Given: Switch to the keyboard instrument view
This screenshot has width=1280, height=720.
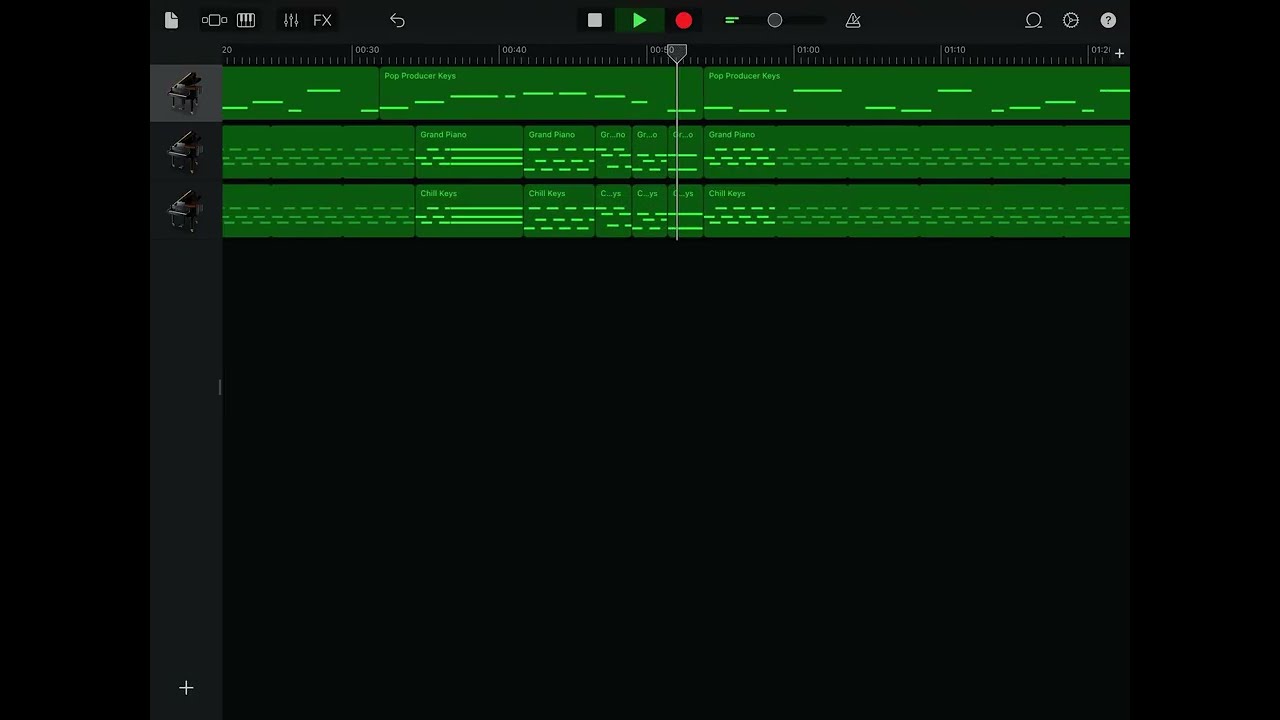Looking at the screenshot, I should [246, 20].
